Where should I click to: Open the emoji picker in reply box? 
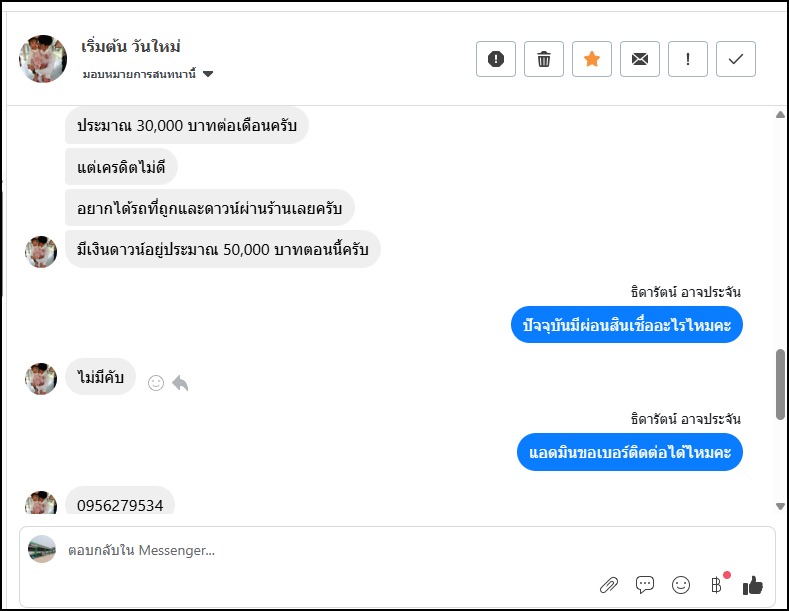(x=681, y=585)
